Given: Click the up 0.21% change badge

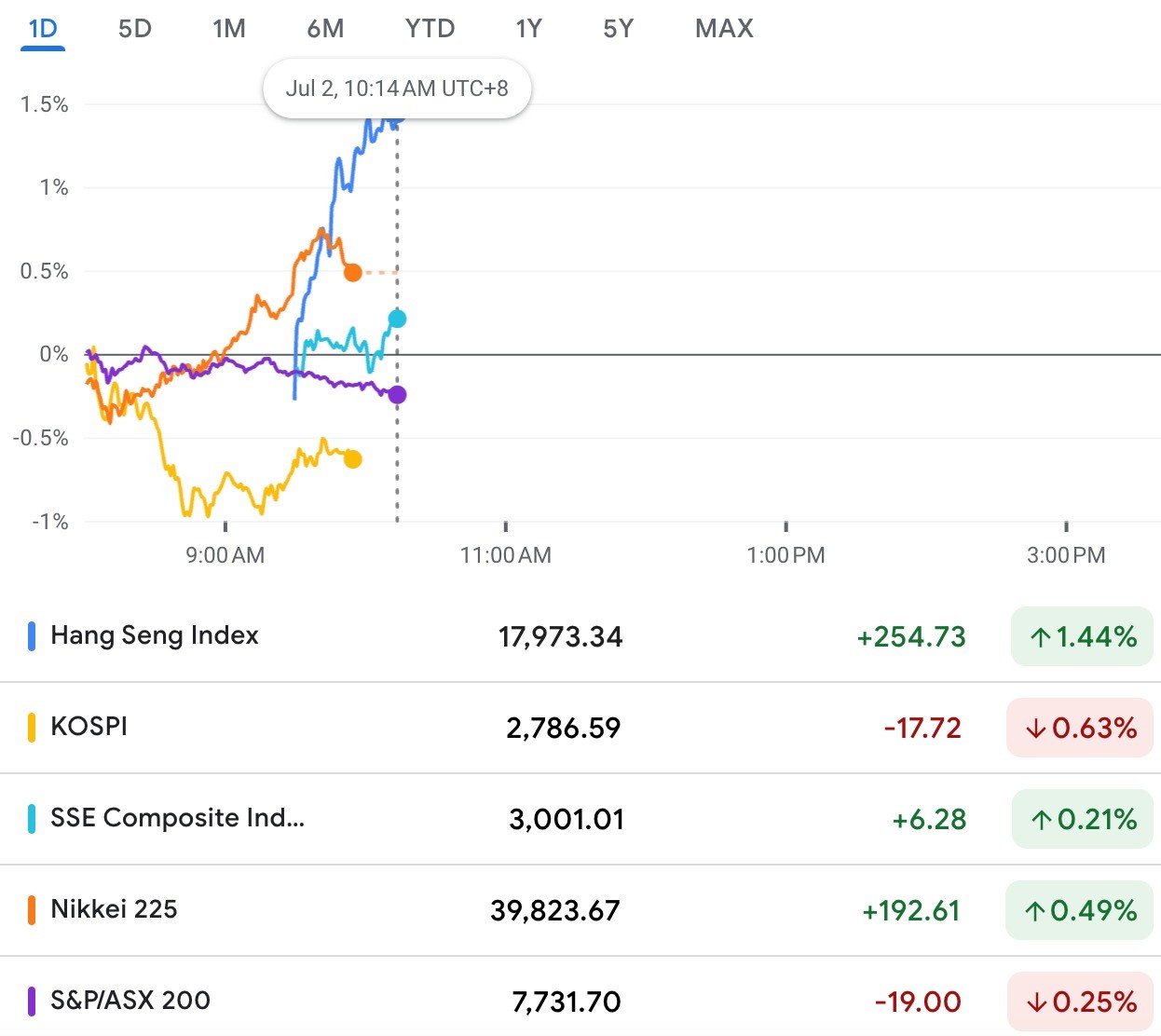Looking at the screenshot, I should pyautogui.click(x=1083, y=820).
